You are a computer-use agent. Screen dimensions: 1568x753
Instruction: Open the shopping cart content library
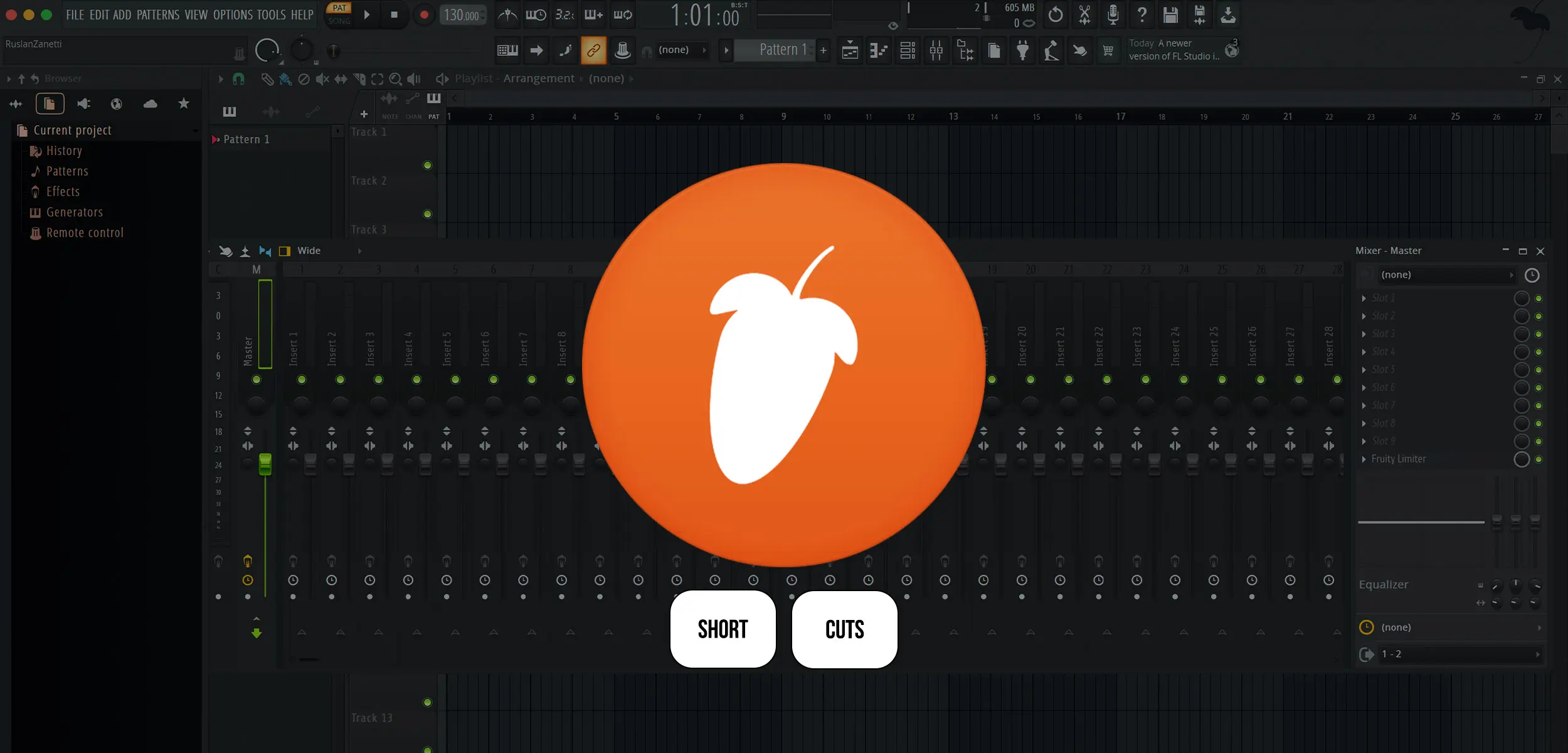click(1108, 50)
